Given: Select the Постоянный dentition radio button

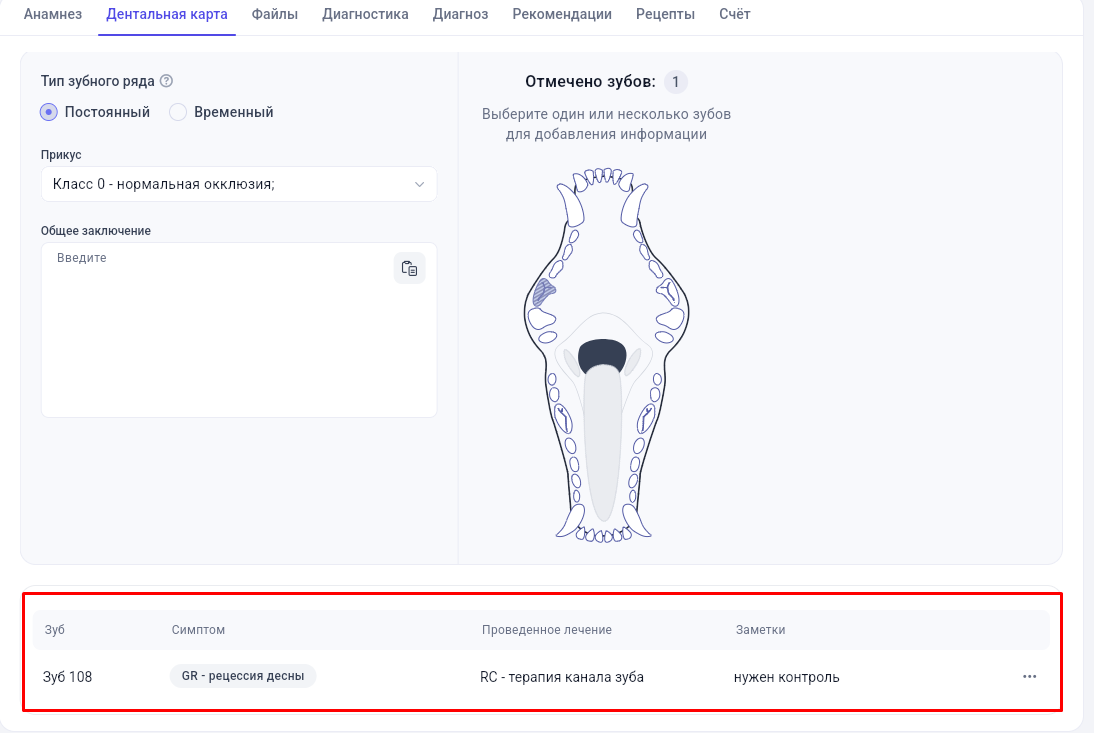Looking at the screenshot, I should click(x=49, y=112).
